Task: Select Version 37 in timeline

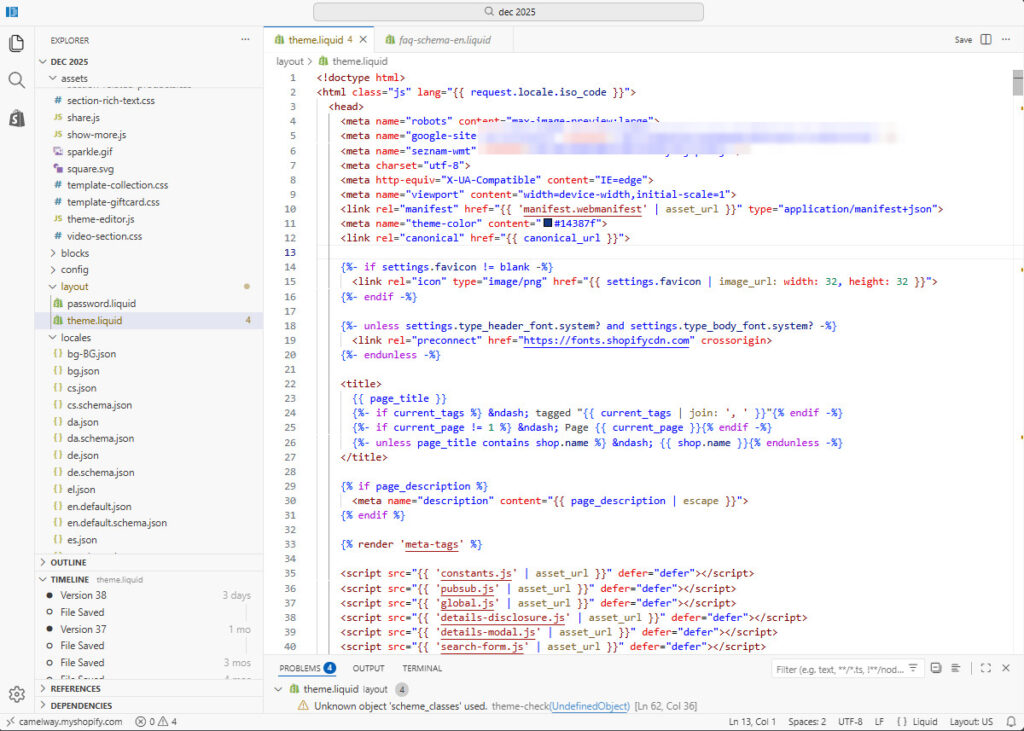Action: pos(83,629)
